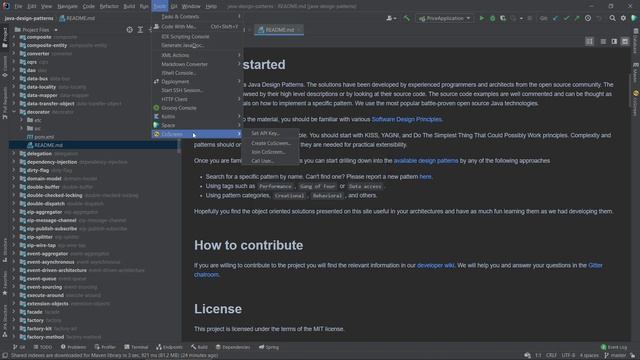Viewport: 640px width, 360px height.
Task: Expand the composite module folder
Action: tap(14, 37)
